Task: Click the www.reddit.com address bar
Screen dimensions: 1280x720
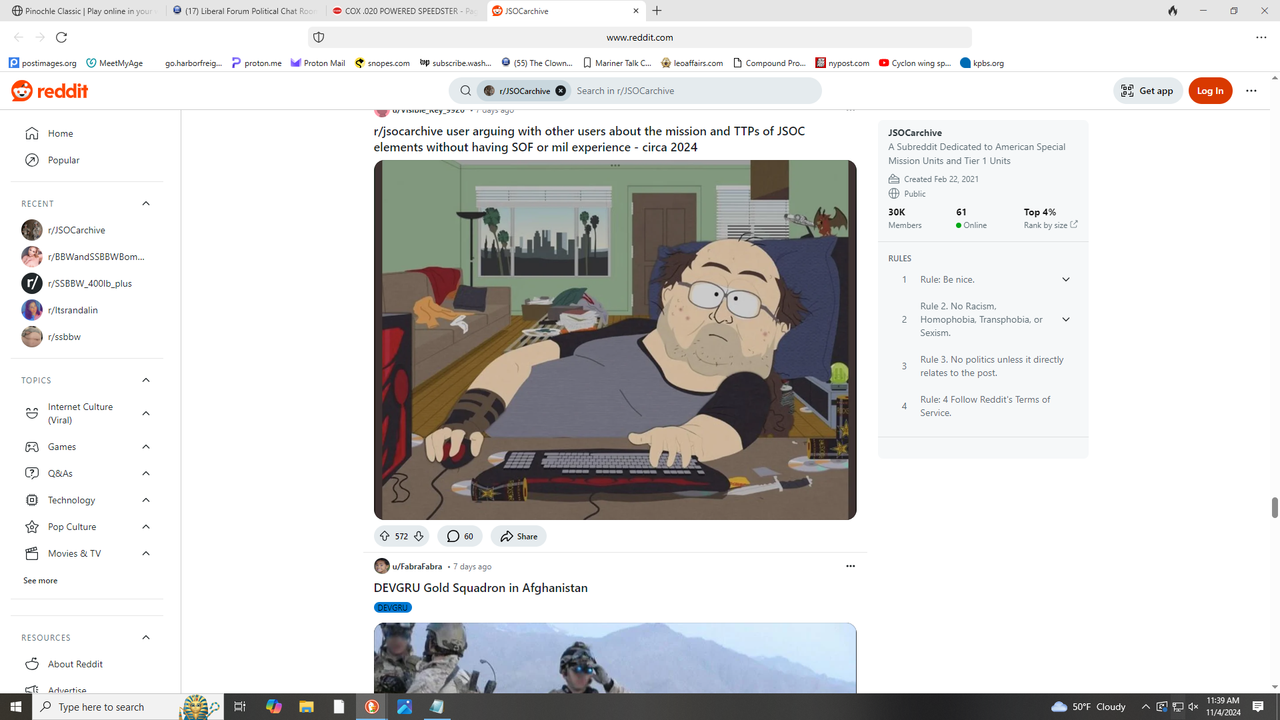Action: point(640,37)
